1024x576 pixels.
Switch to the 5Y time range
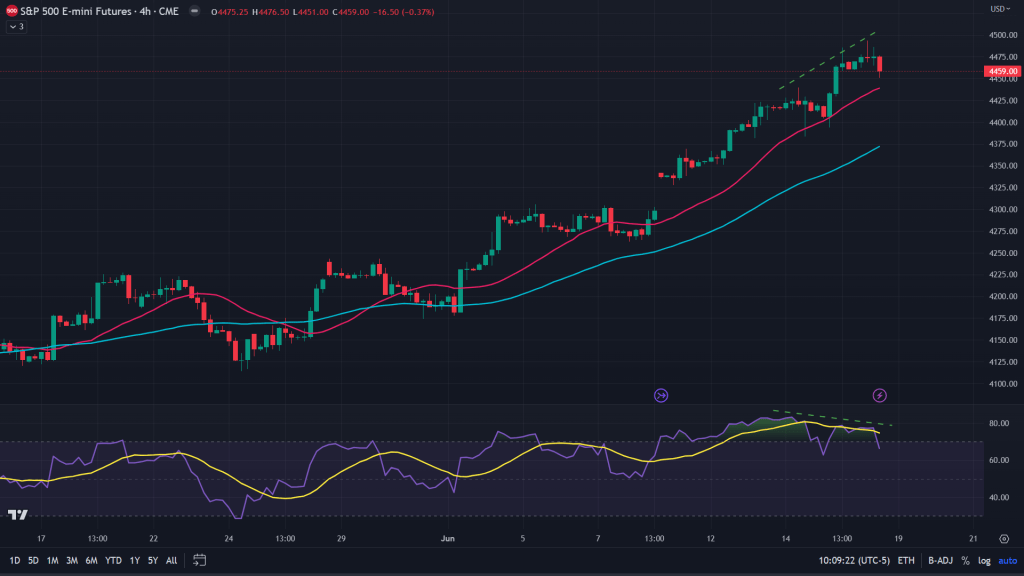152,560
